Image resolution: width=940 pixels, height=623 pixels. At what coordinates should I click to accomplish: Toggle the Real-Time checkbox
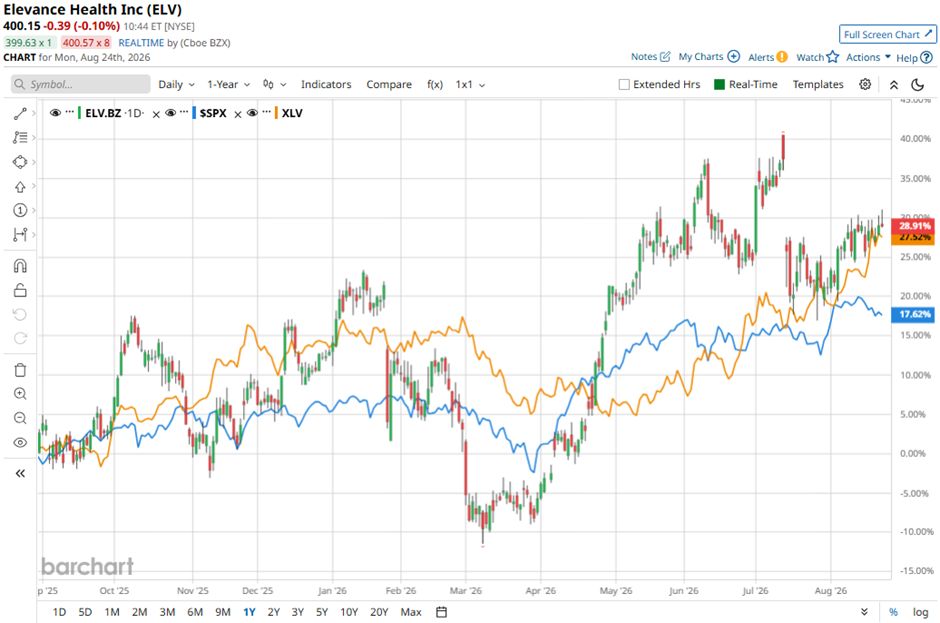[719, 85]
